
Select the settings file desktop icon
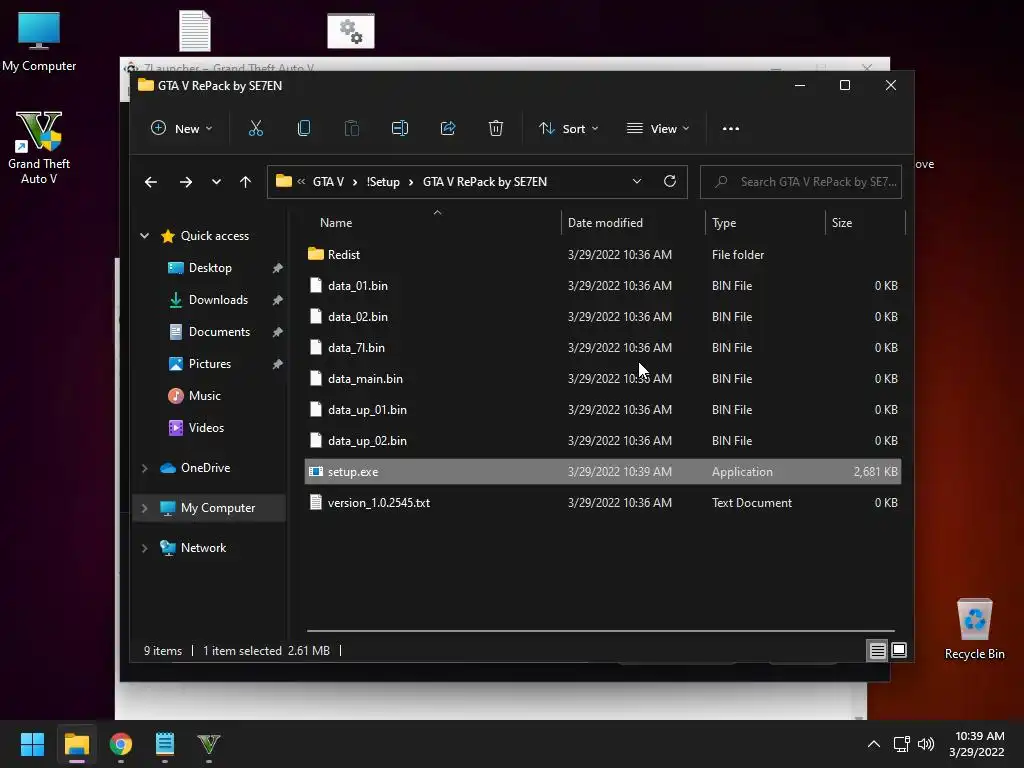click(x=351, y=31)
